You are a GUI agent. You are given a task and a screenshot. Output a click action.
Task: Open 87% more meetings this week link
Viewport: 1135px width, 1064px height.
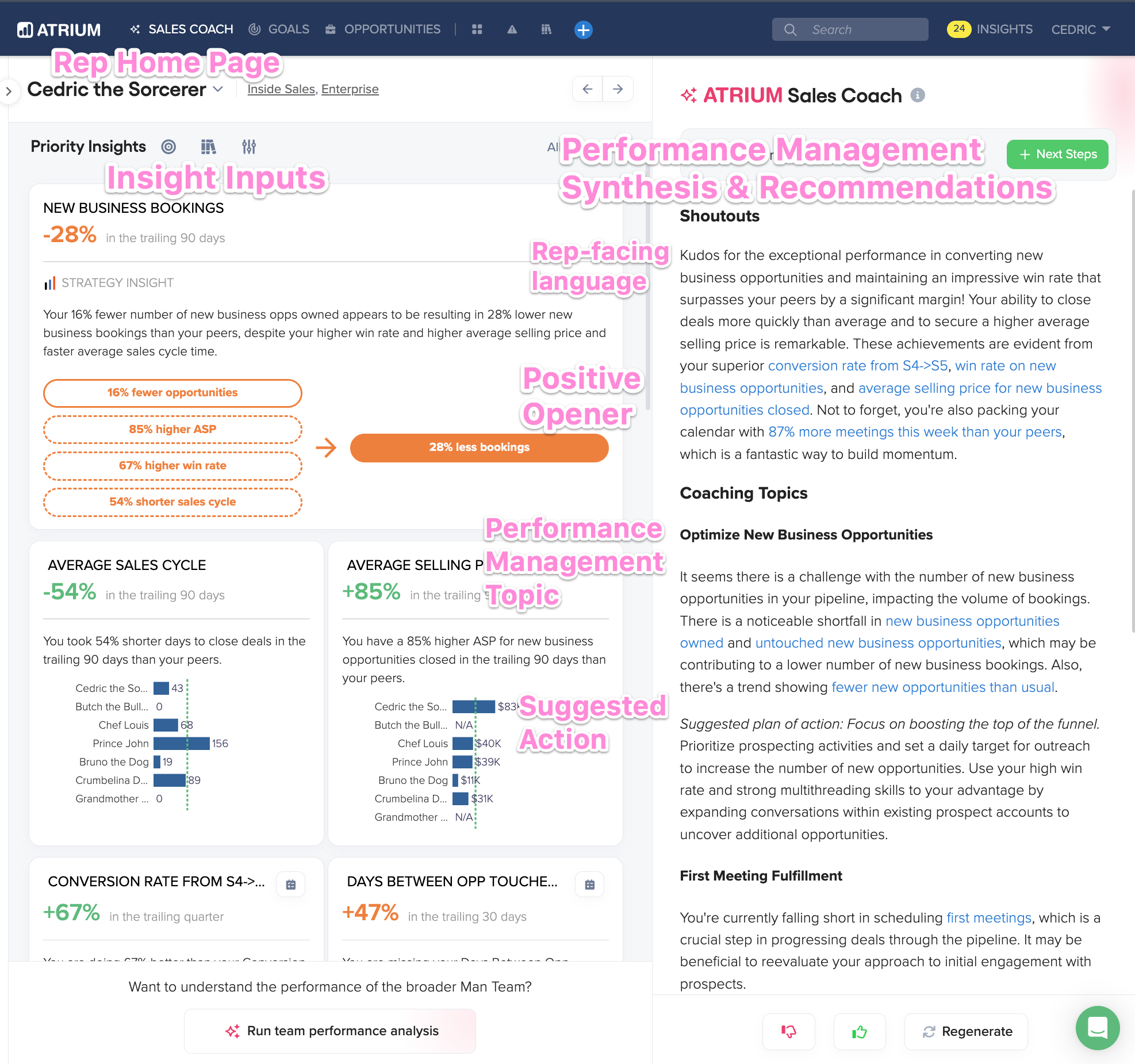click(915, 432)
